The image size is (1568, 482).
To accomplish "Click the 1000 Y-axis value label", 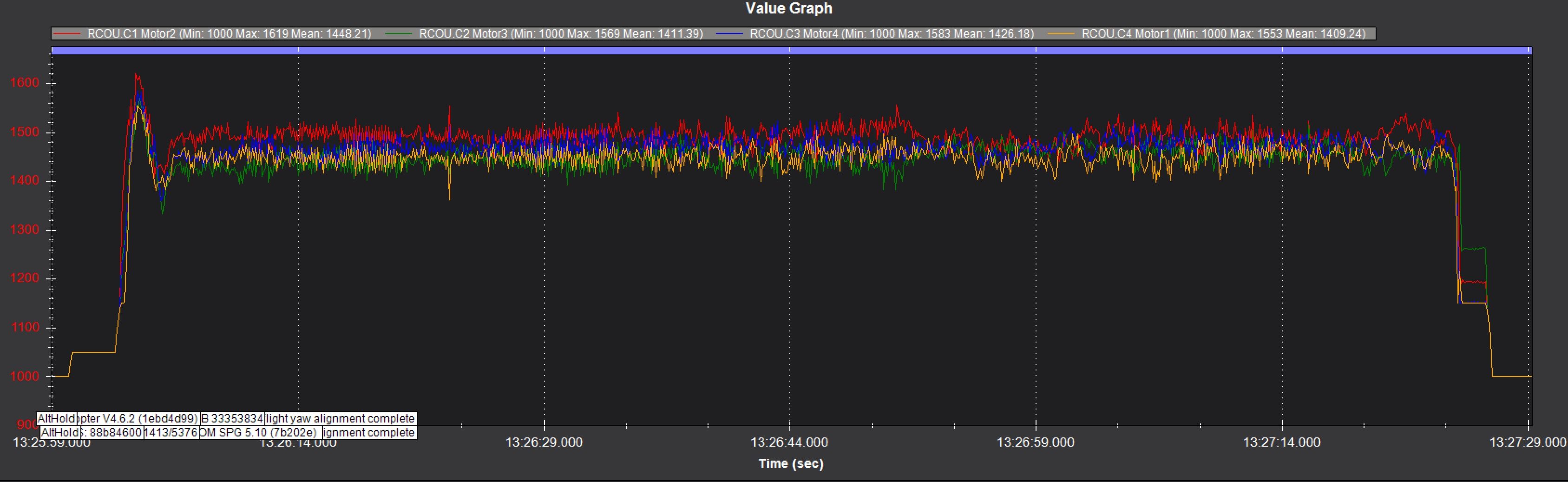I will 24,376.
